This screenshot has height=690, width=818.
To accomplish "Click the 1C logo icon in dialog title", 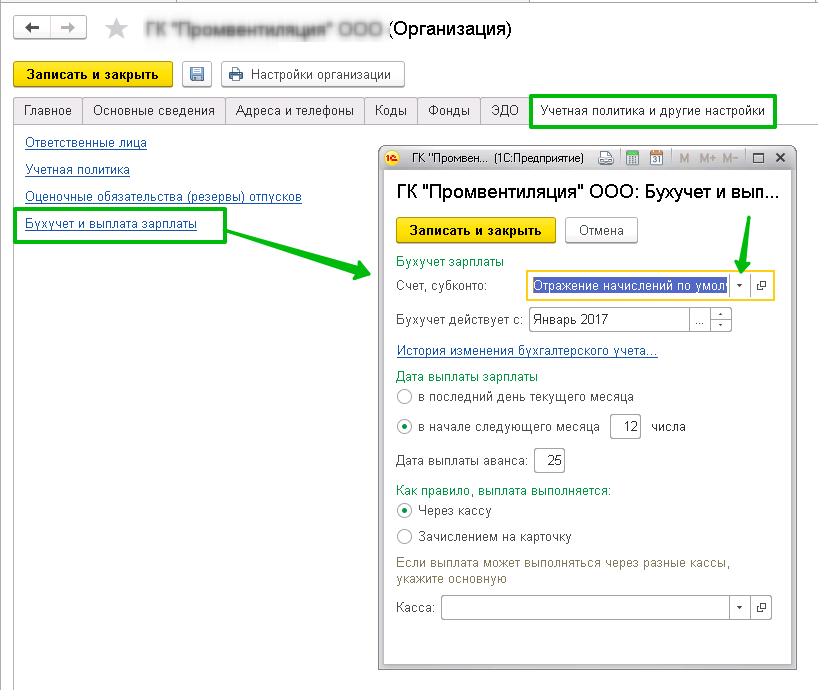I will click(x=392, y=158).
